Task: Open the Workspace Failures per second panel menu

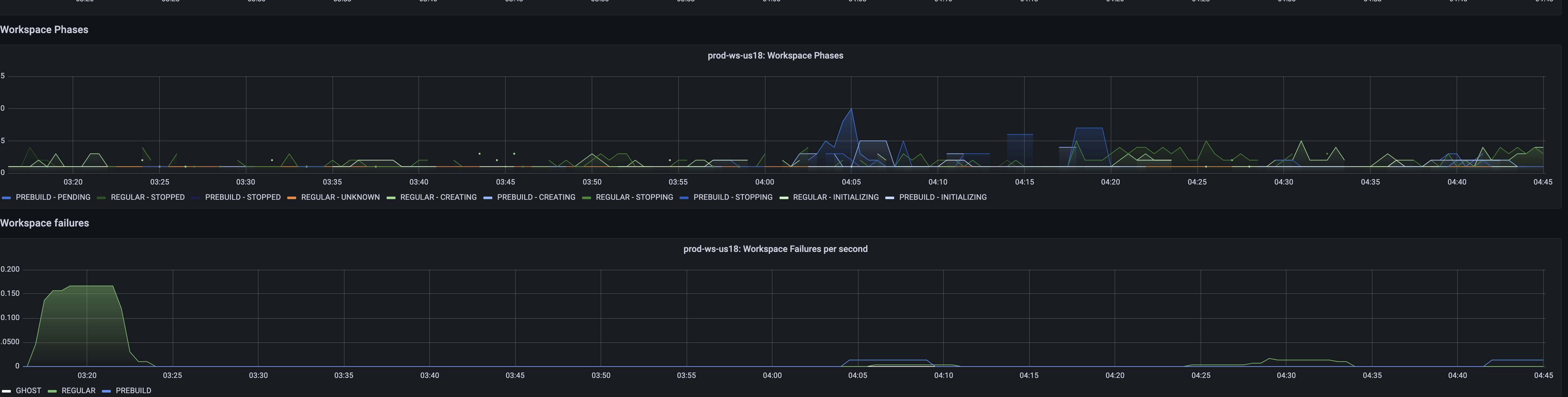Action: pyautogui.click(x=775, y=249)
